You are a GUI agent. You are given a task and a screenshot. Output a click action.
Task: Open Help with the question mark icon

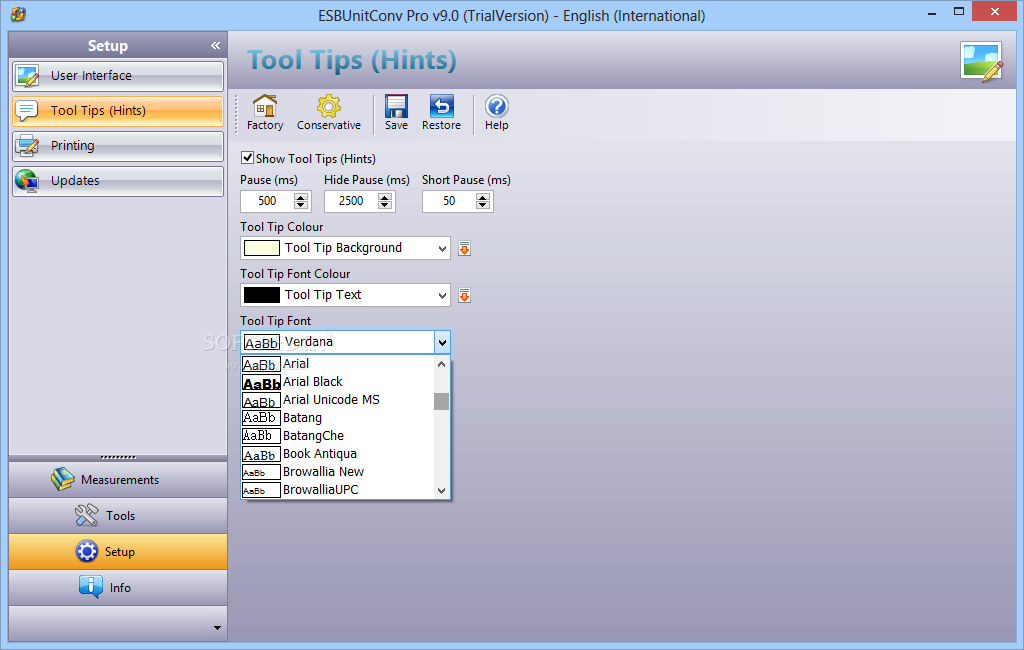(x=496, y=106)
